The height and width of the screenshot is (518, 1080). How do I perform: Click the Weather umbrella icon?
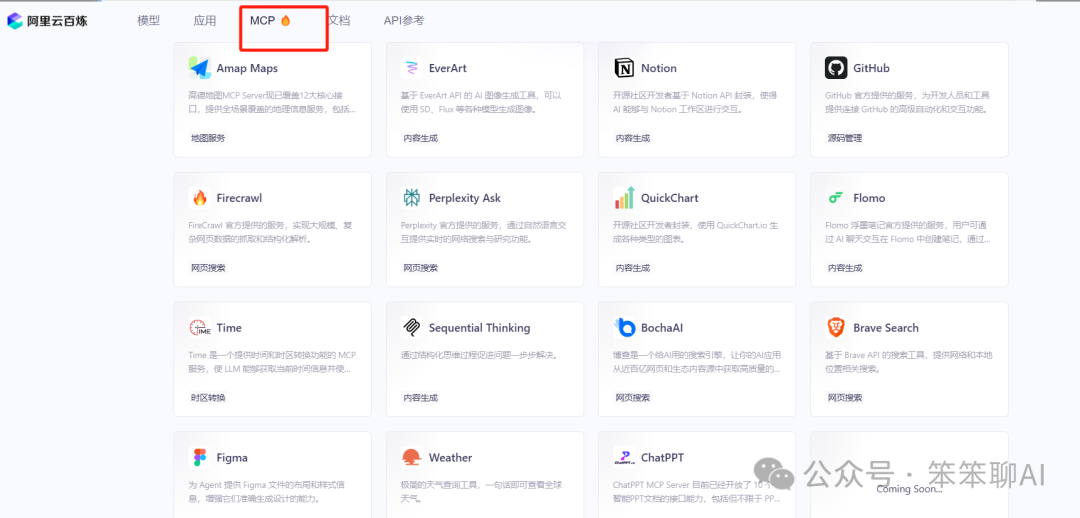pyautogui.click(x=411, y=457)
